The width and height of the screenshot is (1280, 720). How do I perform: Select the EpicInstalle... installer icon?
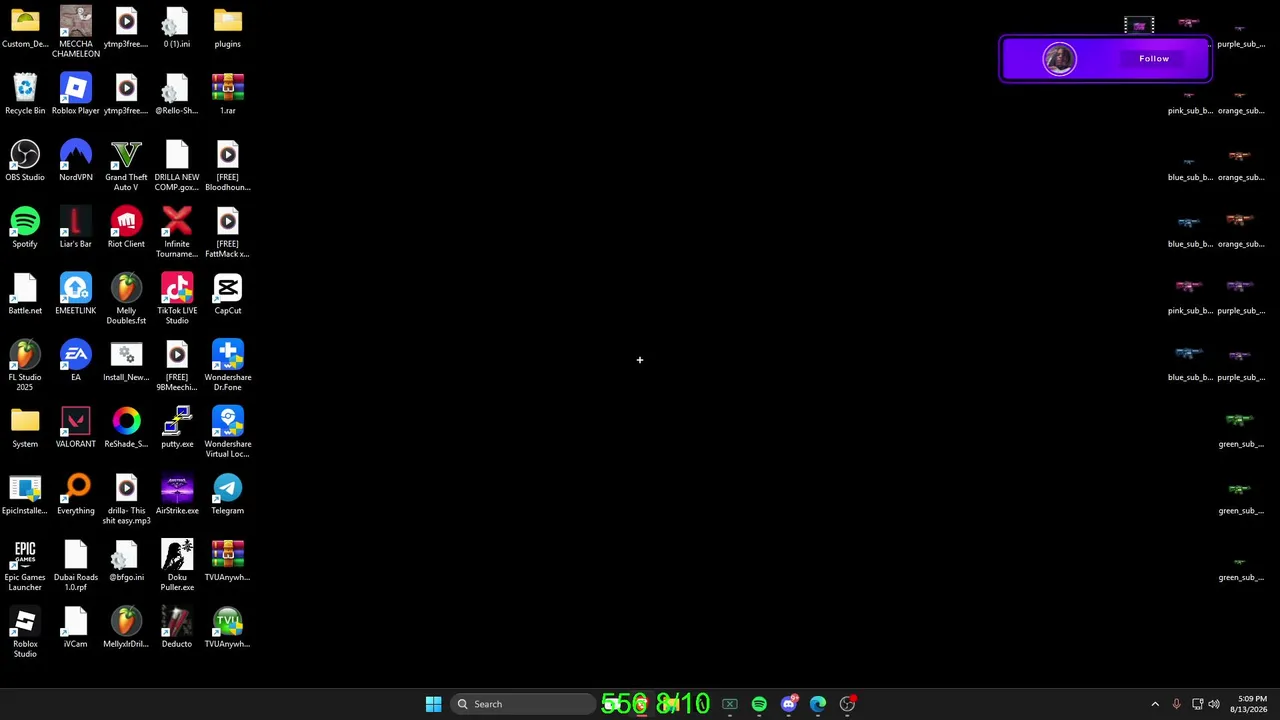(x=25, y=495)
